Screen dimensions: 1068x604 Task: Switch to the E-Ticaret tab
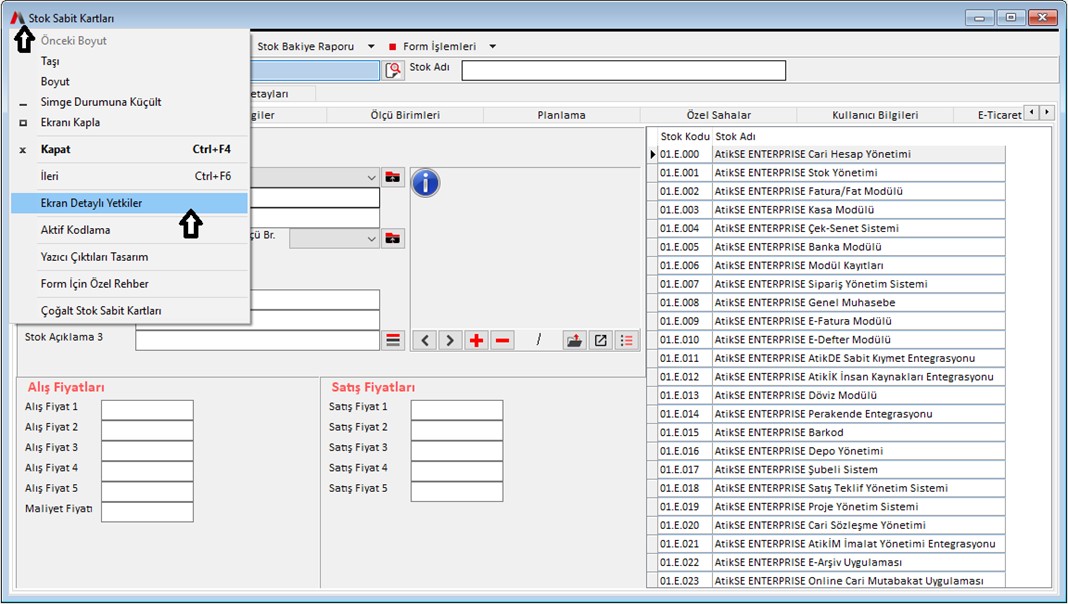coord(999,115)
